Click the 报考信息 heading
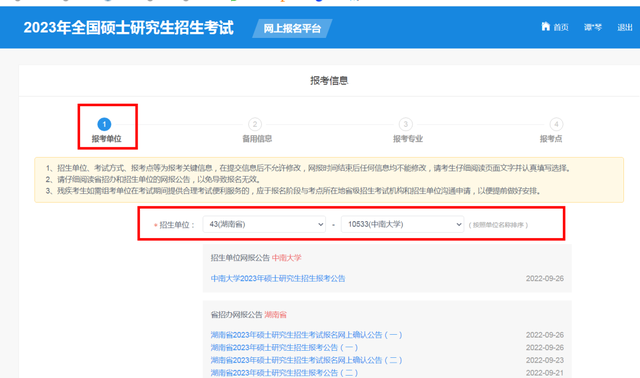Viewport: 640px width, 378px height. click(x=329, y=80)
